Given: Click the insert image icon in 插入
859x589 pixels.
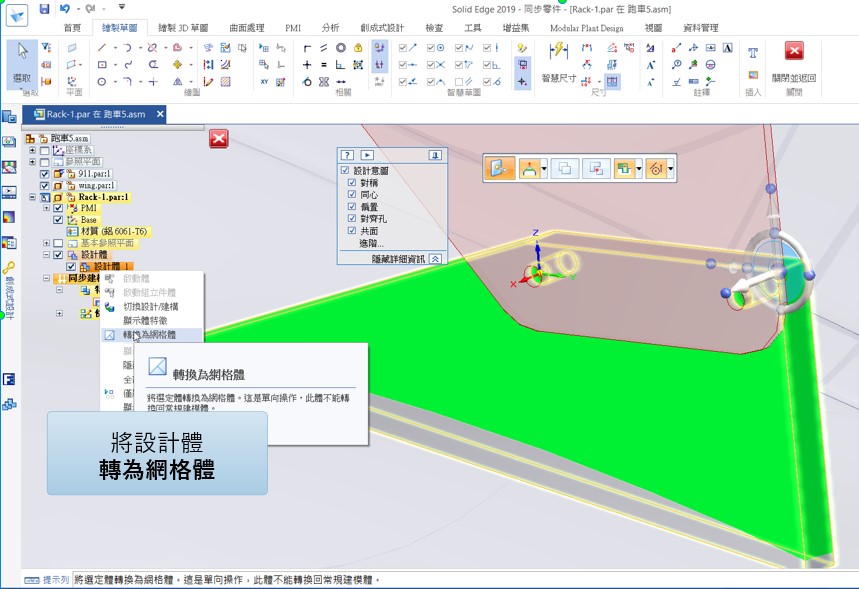Looking at the screenshot, I should click(x=753, y=75).
